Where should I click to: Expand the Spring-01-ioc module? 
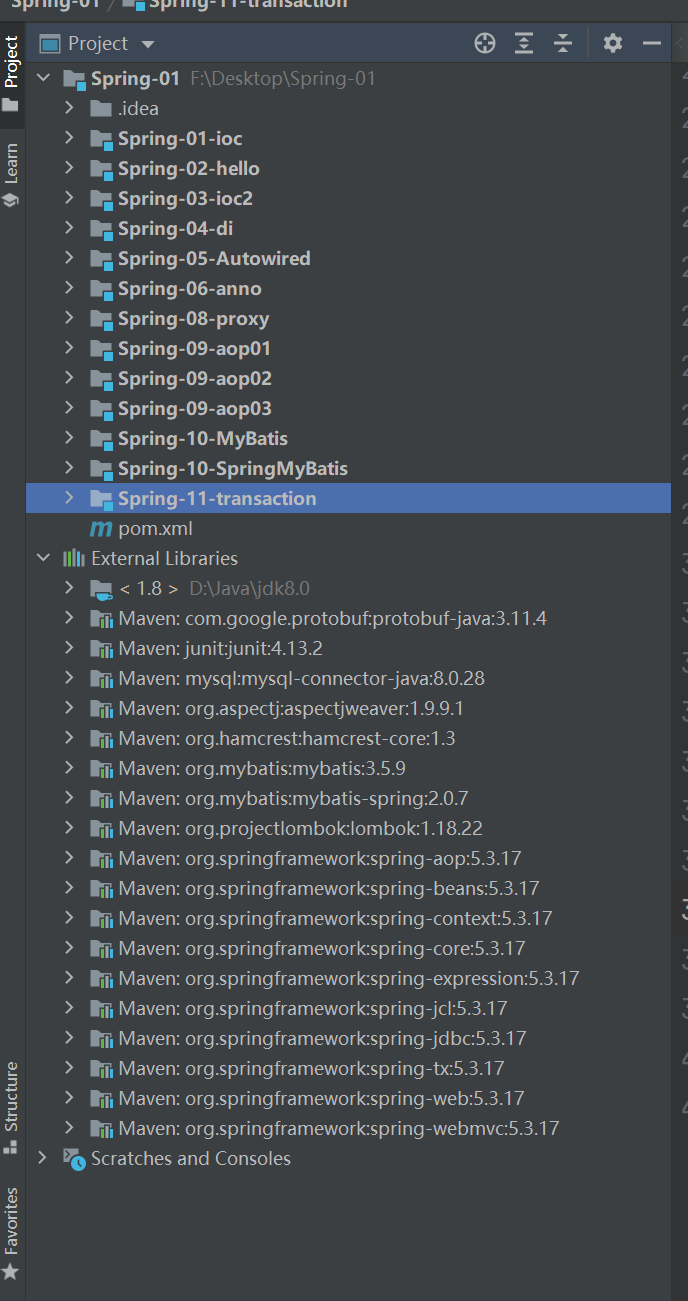(69, 138)
